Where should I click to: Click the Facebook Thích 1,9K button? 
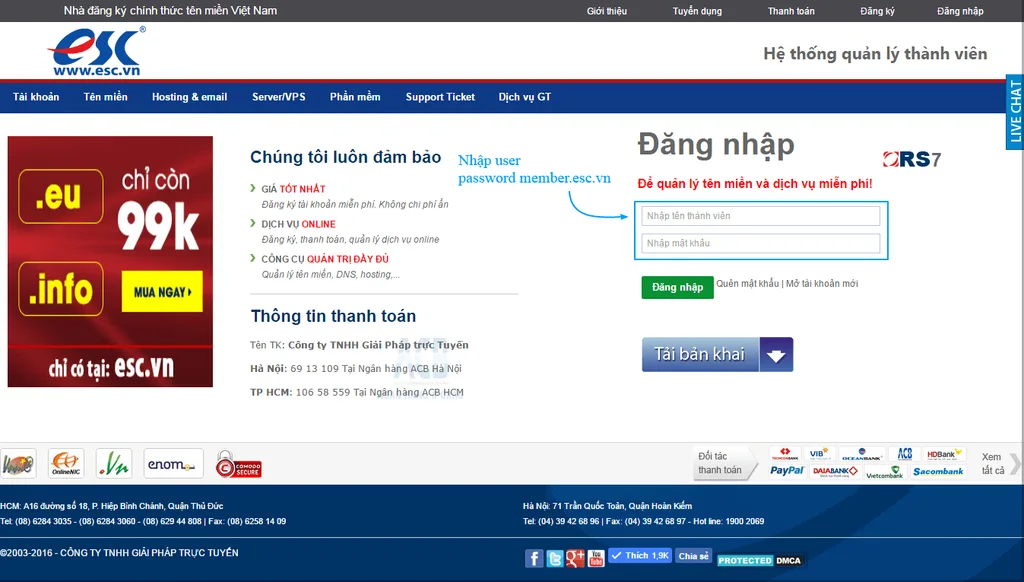[x=640, y=556]
